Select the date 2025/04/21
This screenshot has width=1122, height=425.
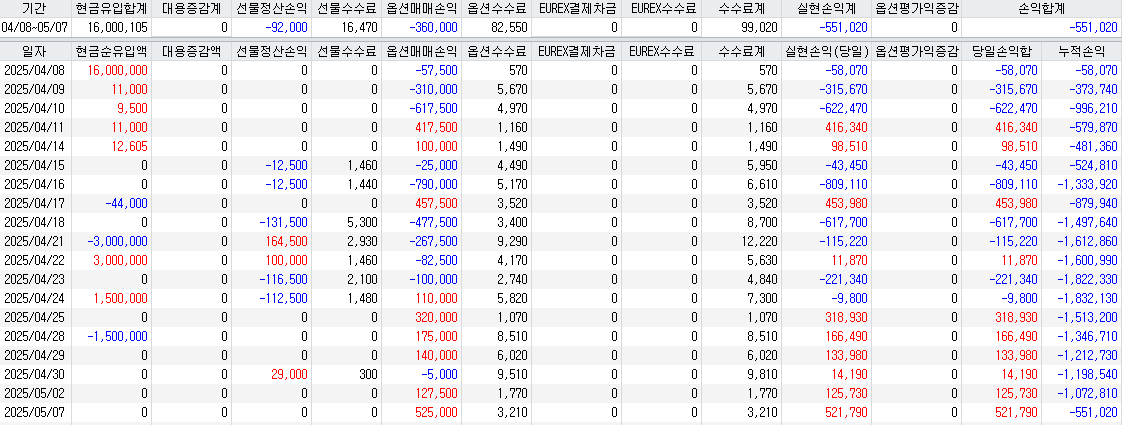[34, 241]
